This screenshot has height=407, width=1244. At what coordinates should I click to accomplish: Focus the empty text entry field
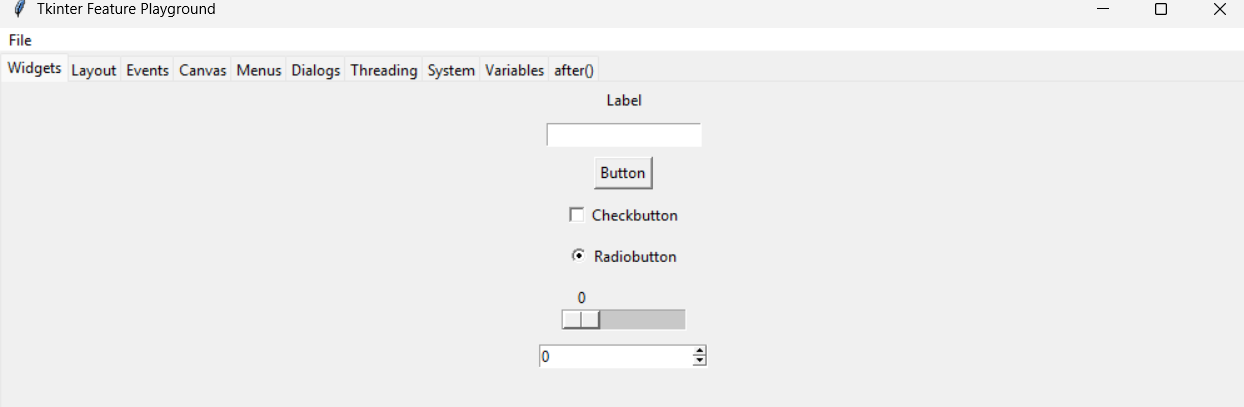pyautogui.click(x=623, y=135)
